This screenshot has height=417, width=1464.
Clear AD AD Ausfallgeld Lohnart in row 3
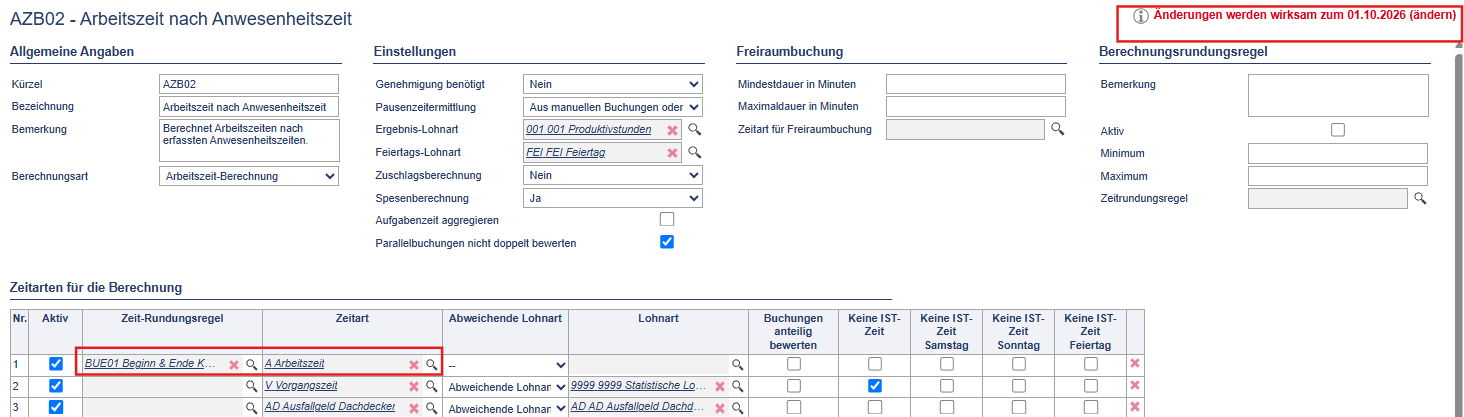[x=719, y=408]
